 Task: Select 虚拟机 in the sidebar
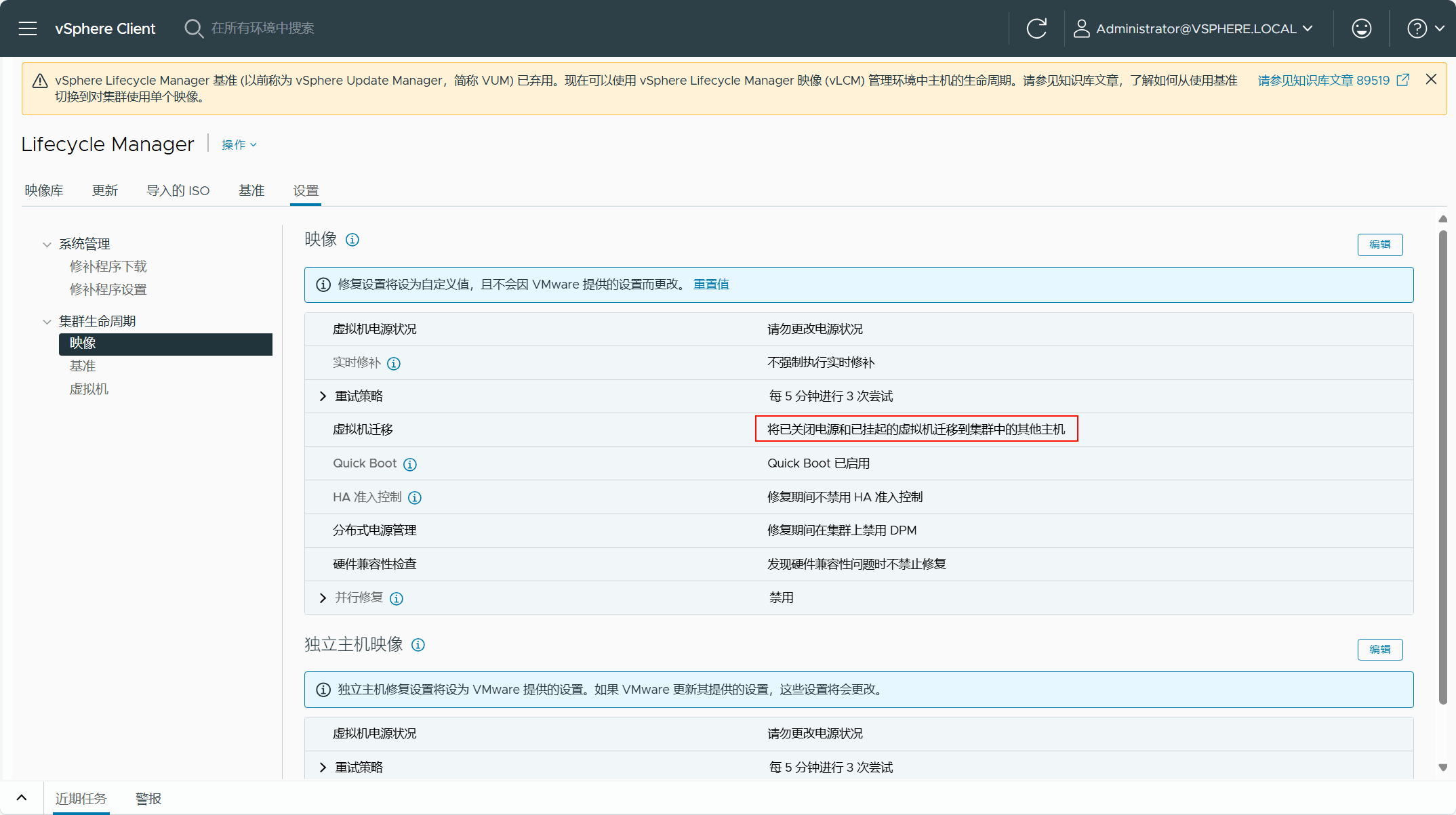(x=89, y=389)
